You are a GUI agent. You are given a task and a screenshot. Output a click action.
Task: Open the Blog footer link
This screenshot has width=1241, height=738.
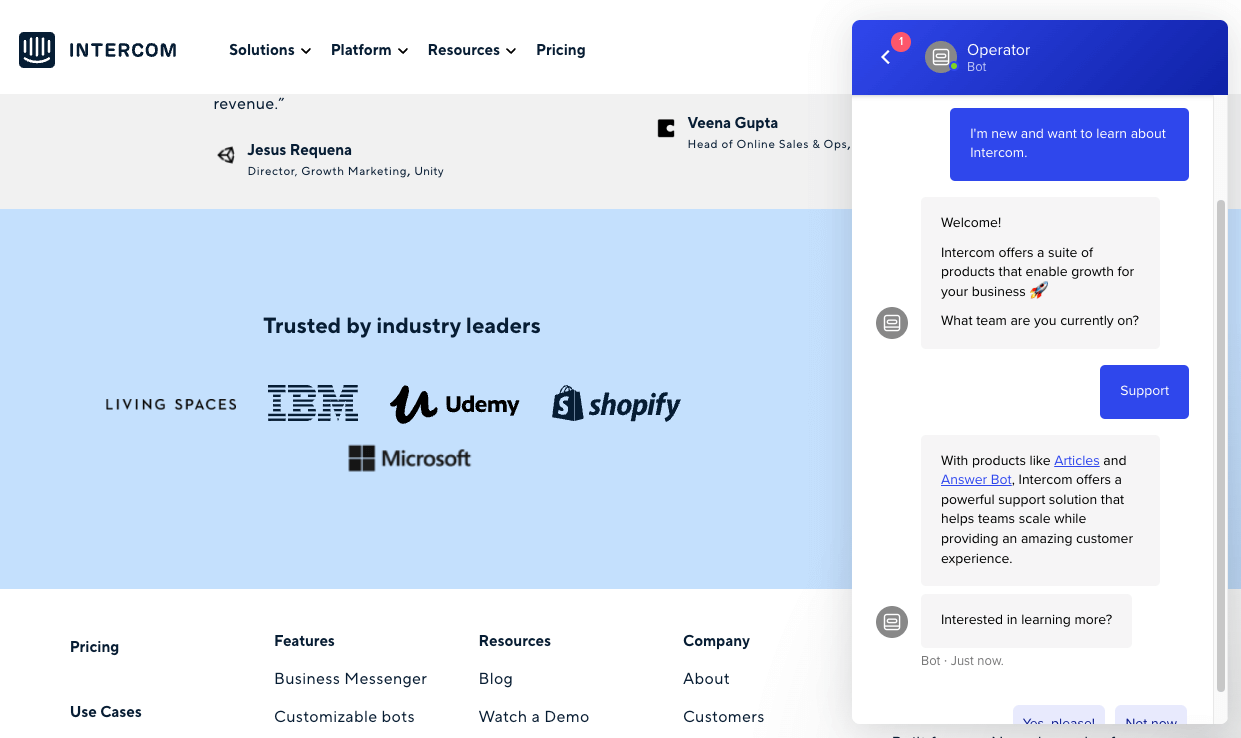(x=496, y=679)
